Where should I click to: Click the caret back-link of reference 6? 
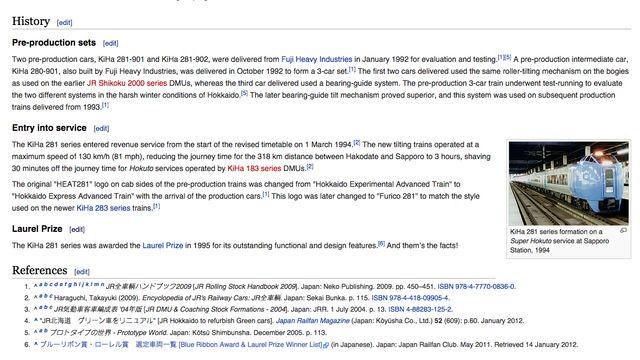tap(36, 344)
